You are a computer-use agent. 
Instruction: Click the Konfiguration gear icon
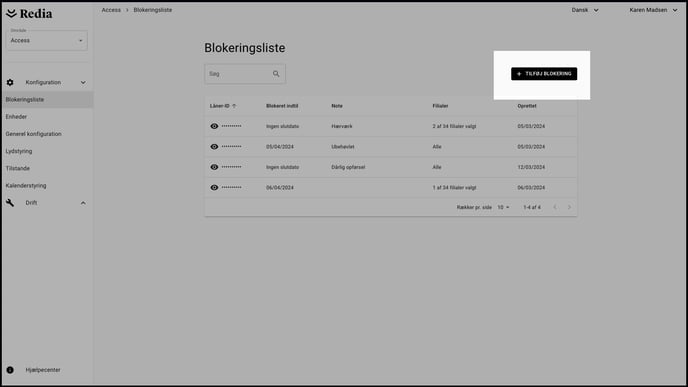(x=10, y=82)
